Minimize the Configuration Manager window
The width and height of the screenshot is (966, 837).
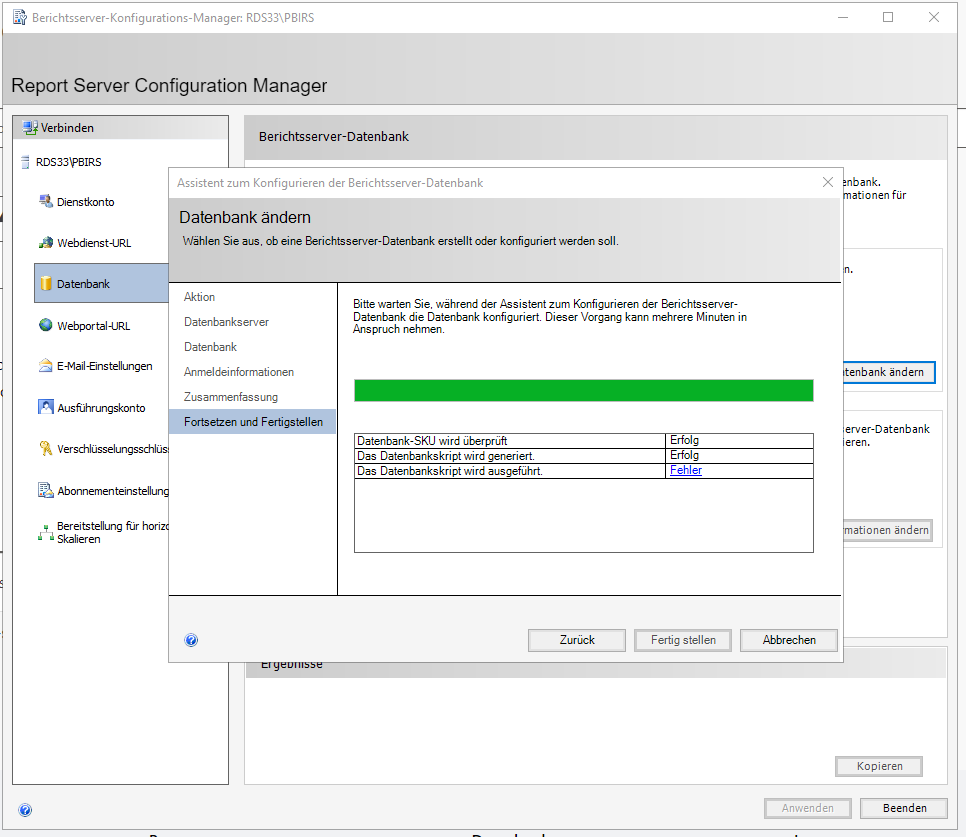tap(843, 17)
